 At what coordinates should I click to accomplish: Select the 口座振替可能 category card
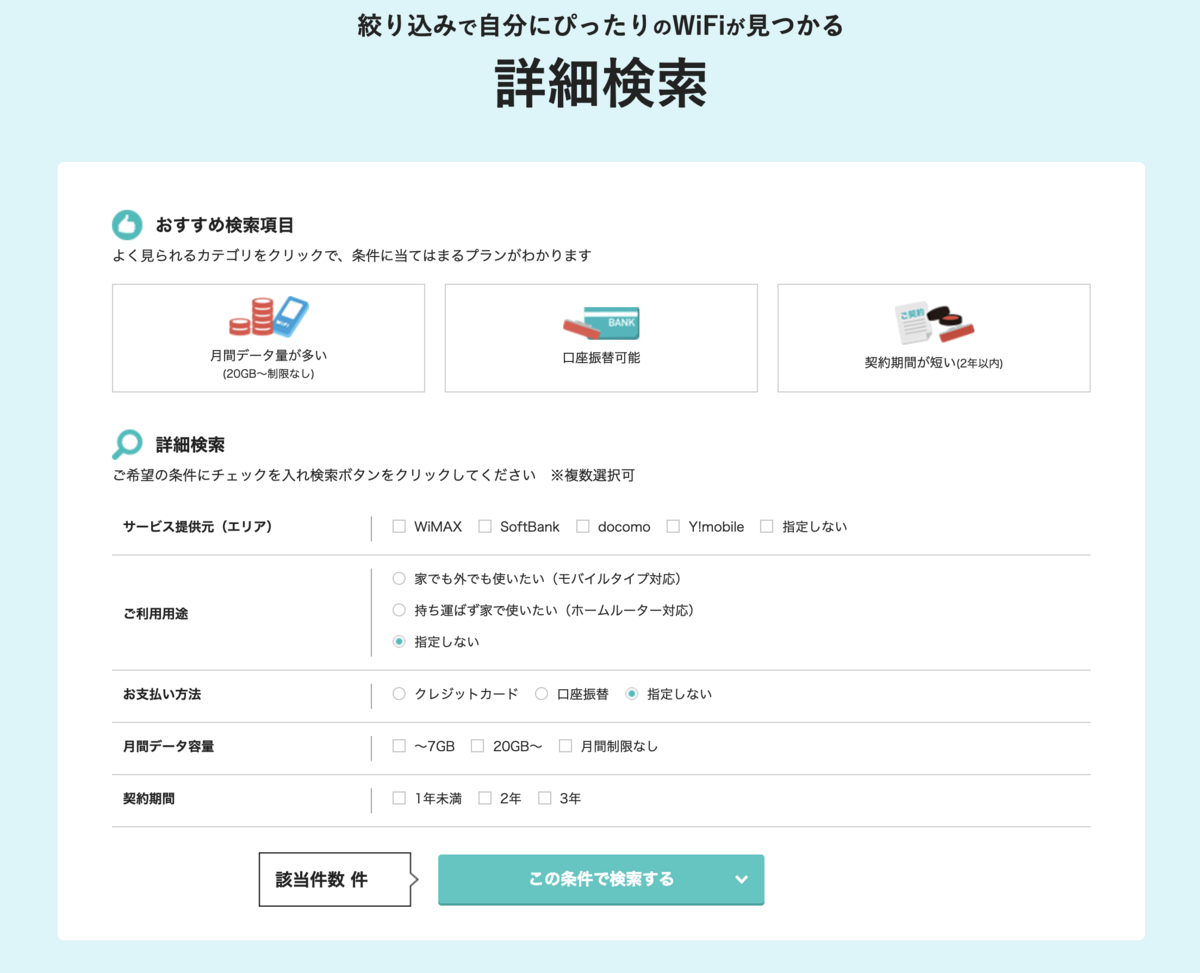tap(601, 338)
